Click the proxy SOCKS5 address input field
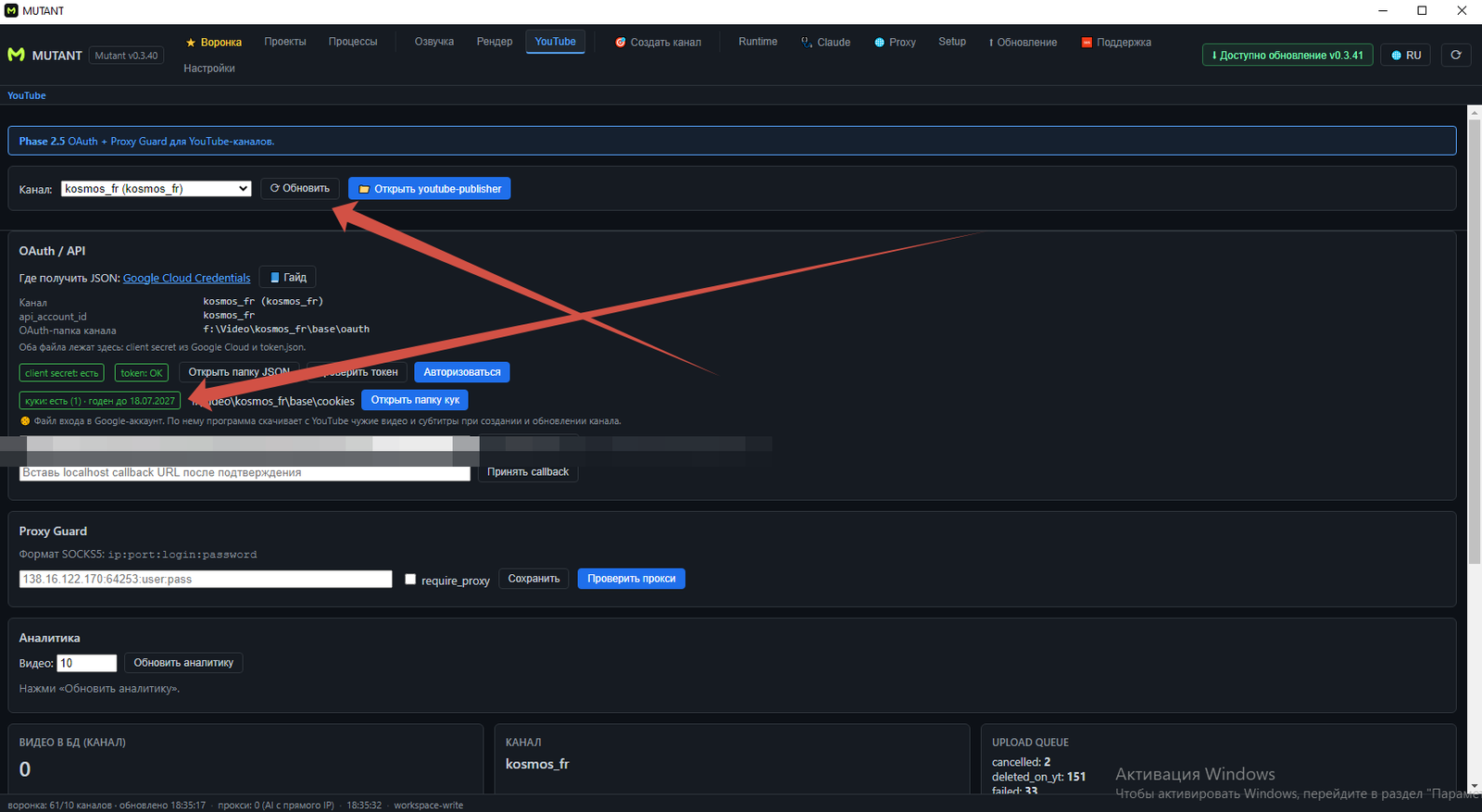This screenshot has width=1482, height=812. [x=206, y=580]
